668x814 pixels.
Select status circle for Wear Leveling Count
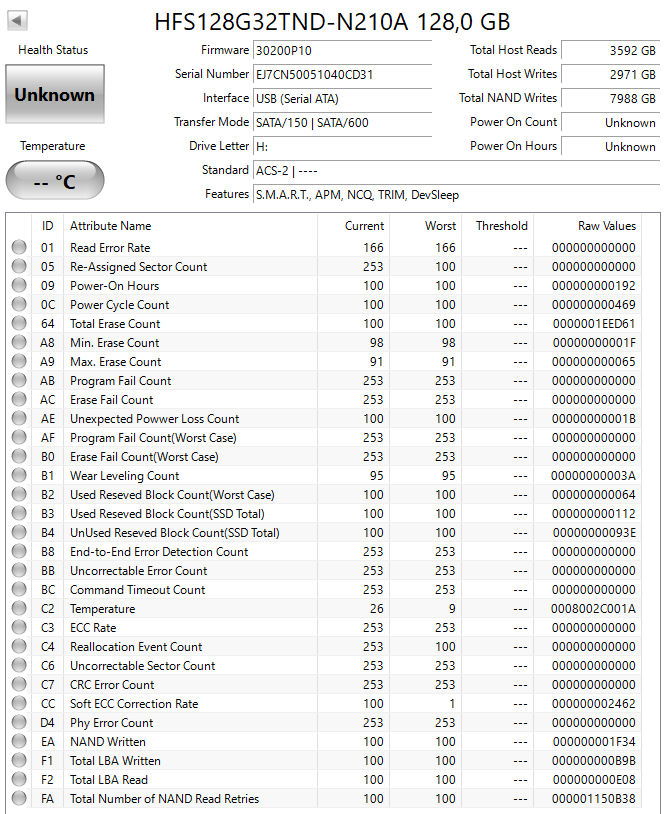[19, 476]
